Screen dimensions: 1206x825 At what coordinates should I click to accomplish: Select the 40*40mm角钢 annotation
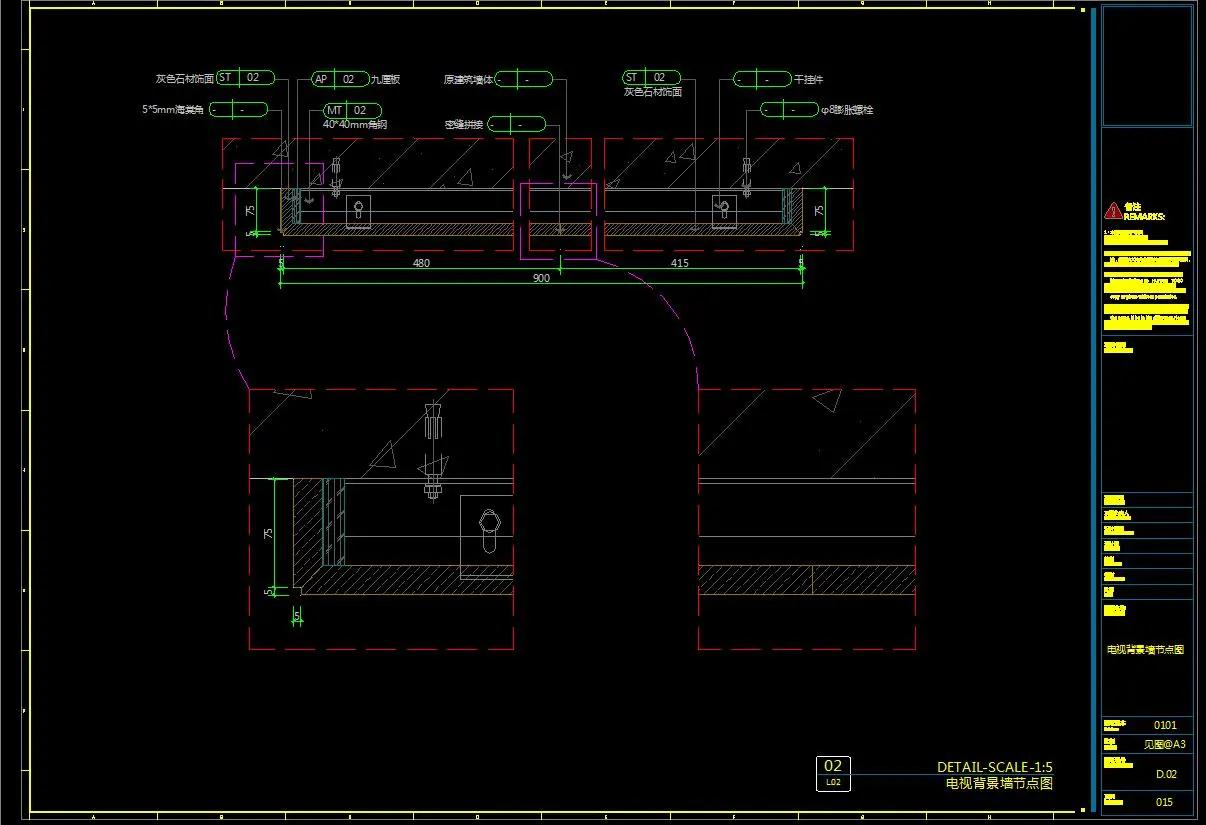coord(354,125)
